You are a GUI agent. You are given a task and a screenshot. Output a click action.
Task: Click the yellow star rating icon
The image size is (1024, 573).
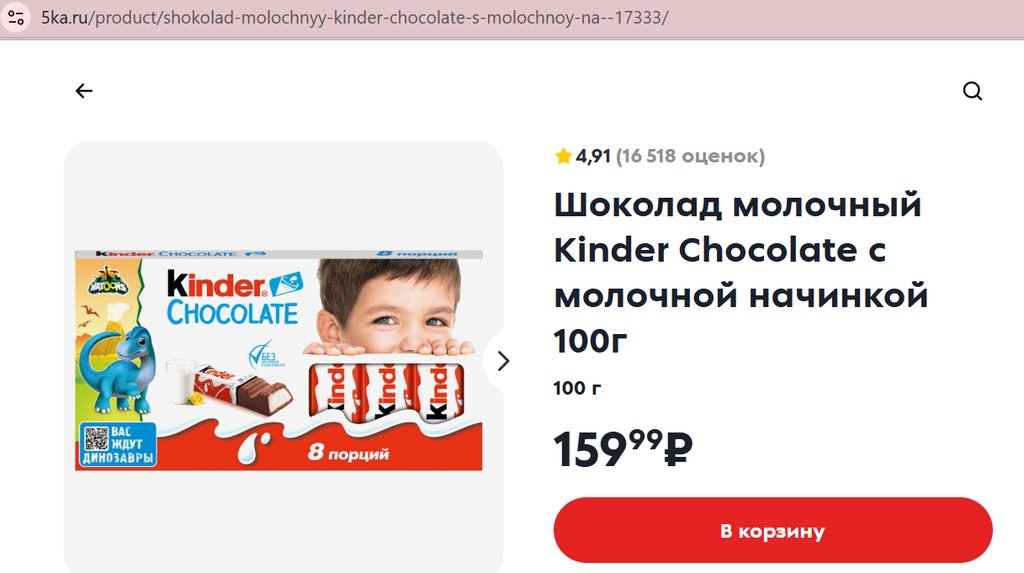click(563, 156)
